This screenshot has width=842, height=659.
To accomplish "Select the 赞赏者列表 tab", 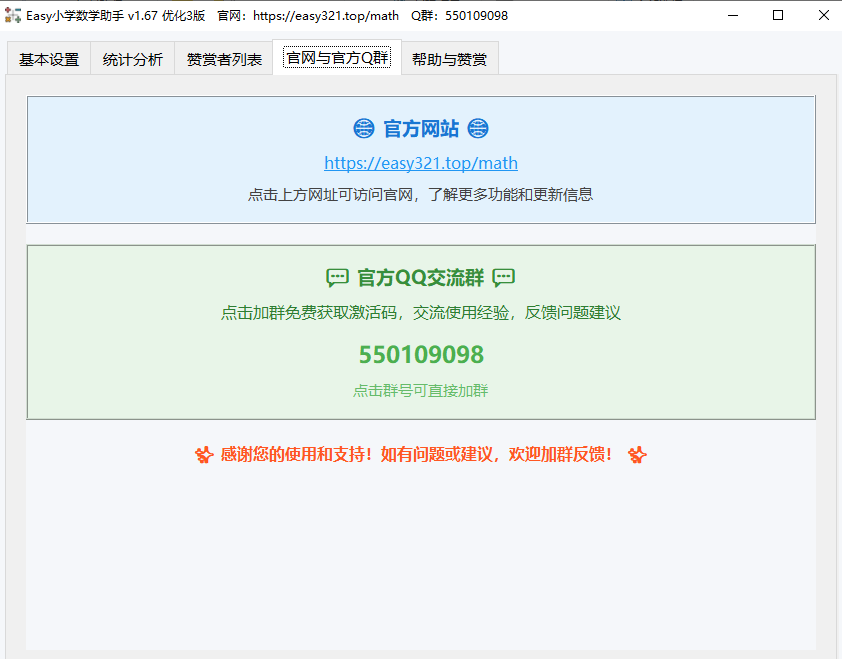I will pos(224,59).
